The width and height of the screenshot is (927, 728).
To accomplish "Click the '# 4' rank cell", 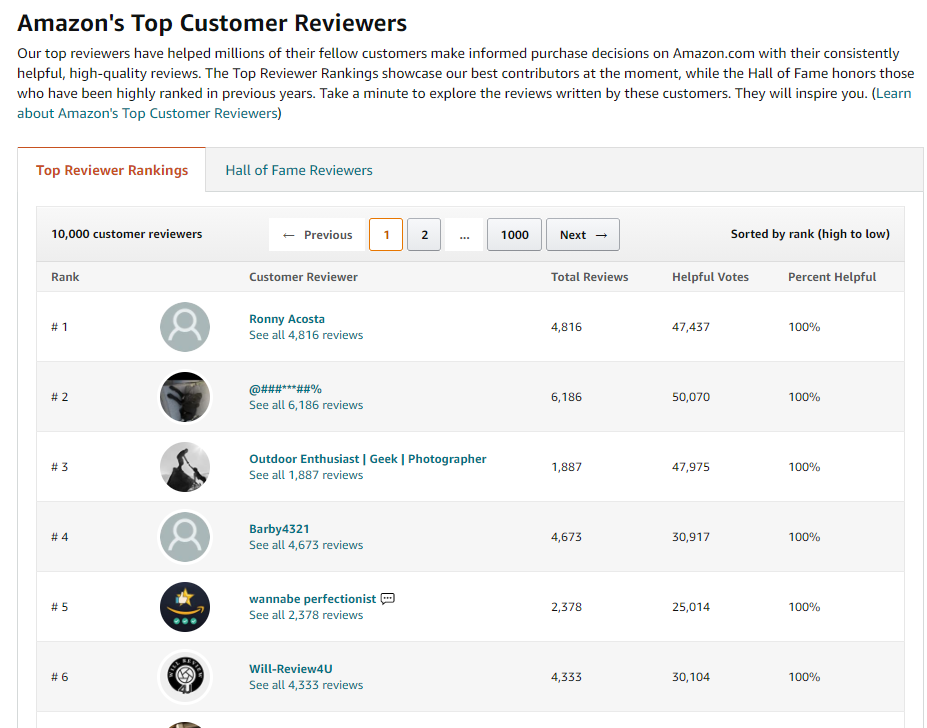I will [59, 537].
